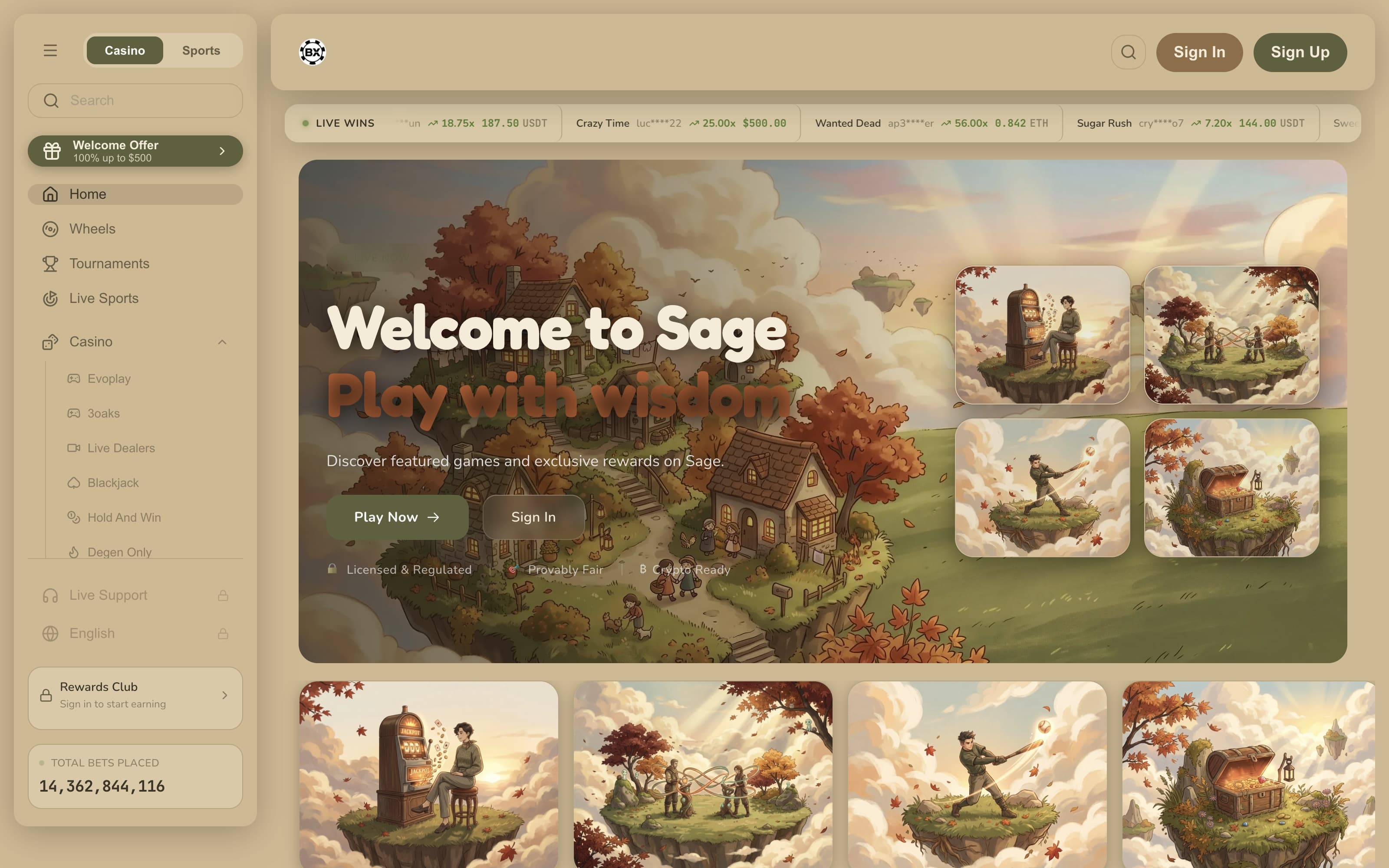Click Sign In in the hero banner
Screen dimensions: 1389x868
coord(534,517)
